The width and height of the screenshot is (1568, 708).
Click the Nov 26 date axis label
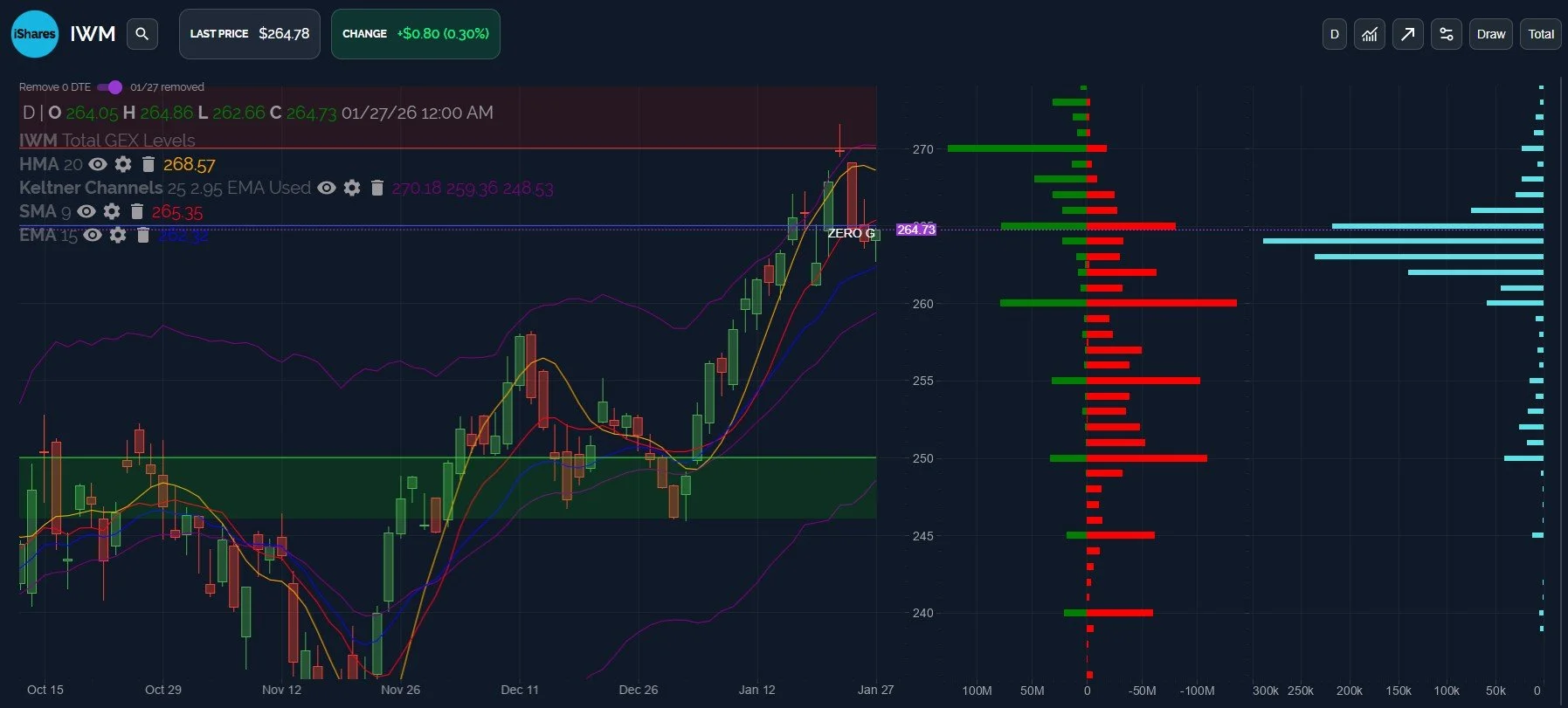click(400, 690)
